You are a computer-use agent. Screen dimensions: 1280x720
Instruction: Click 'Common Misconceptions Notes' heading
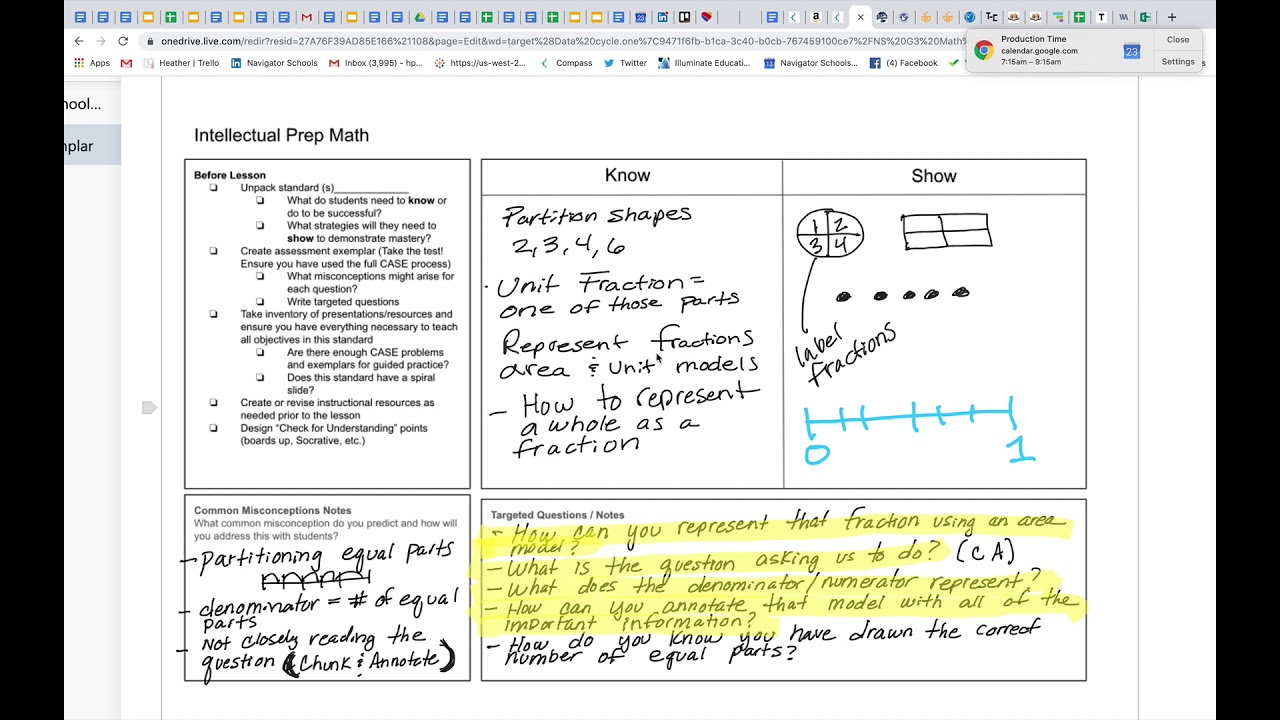272,510
